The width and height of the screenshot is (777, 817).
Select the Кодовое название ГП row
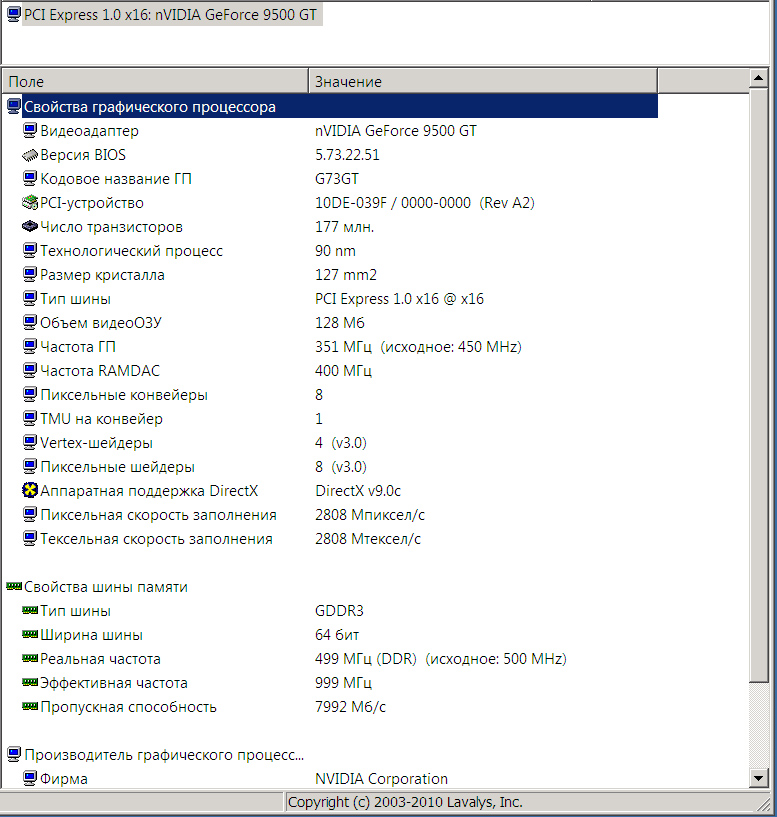click(116, 179)
